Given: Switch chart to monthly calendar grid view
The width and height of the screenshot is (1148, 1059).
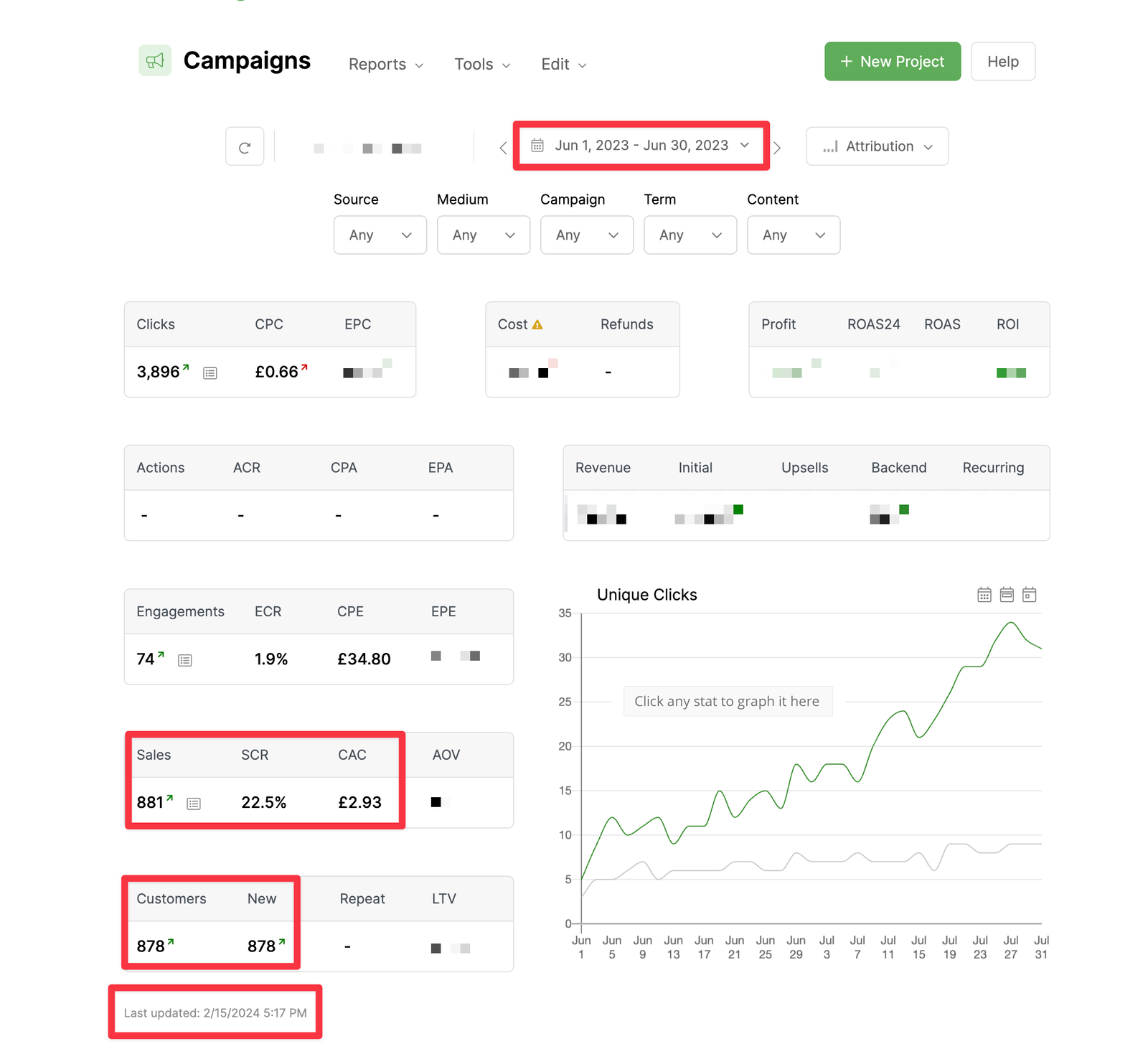Looking at the screenshot, I should coord(984,595).
